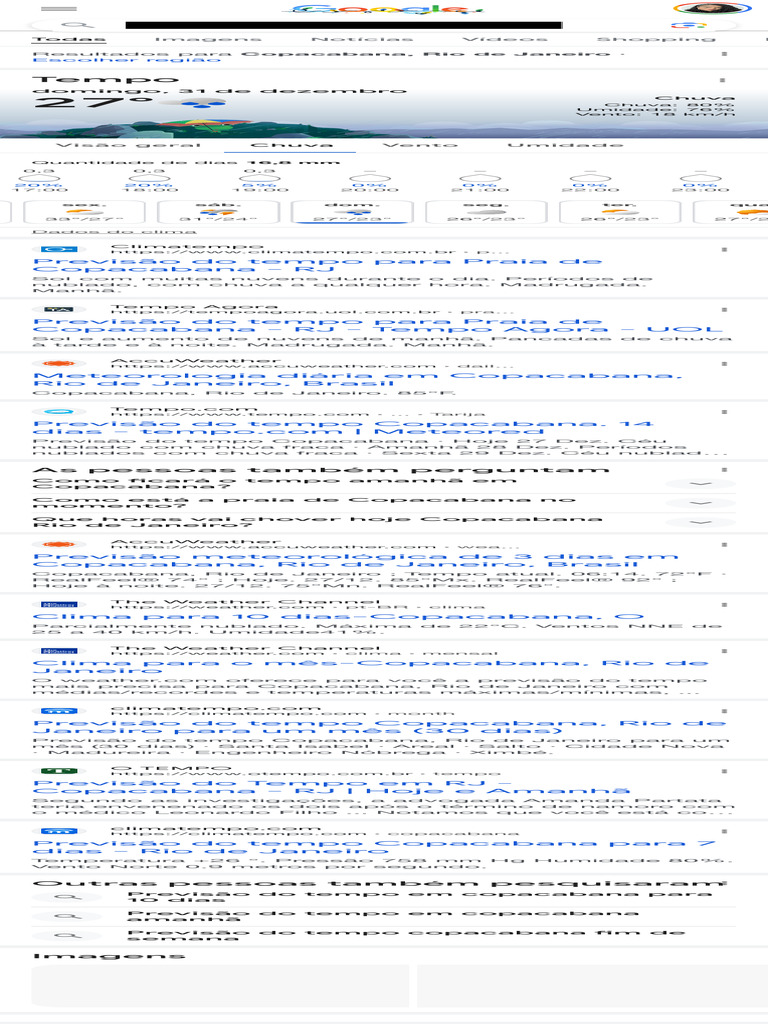Viewport: 768px width, 1024px height.
Task: Open more options for AccuWeather Meteorologia diária result
Action: (x=724, y=364)
